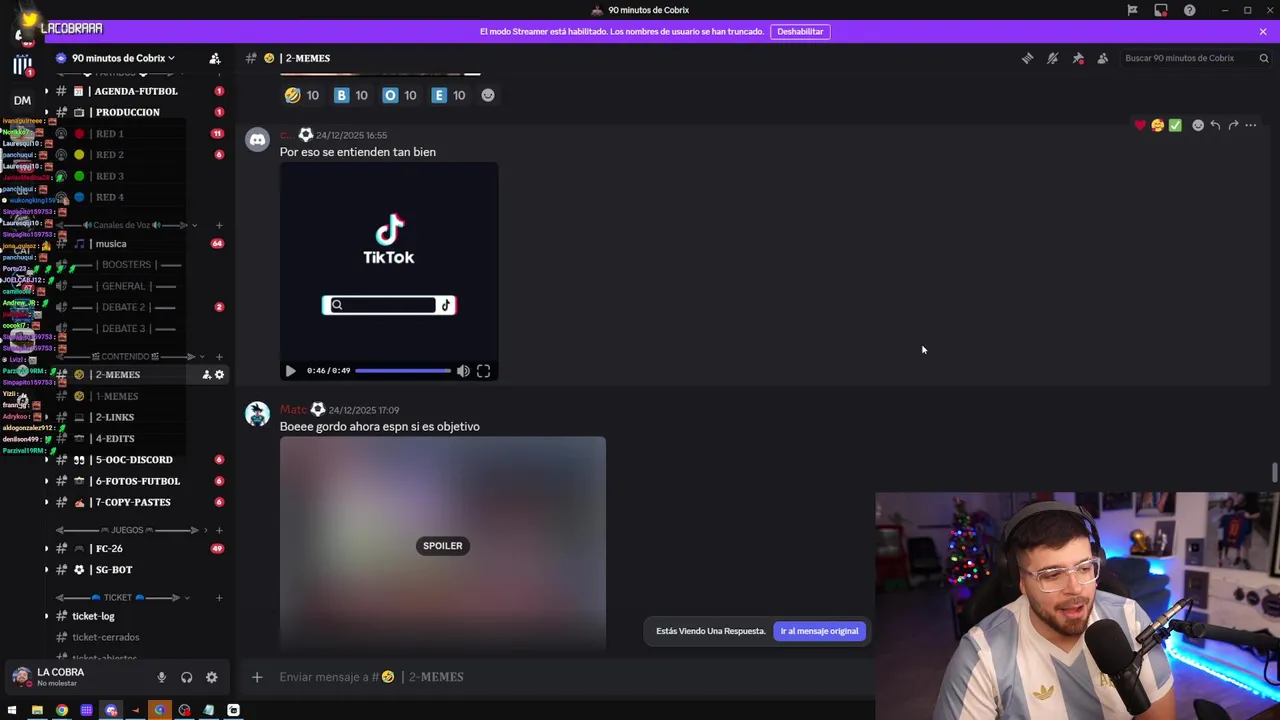Toggle the laughing emoji reaction with 10
The width and height of the screenshot is (1280, 720).
(x=302, y=95)
